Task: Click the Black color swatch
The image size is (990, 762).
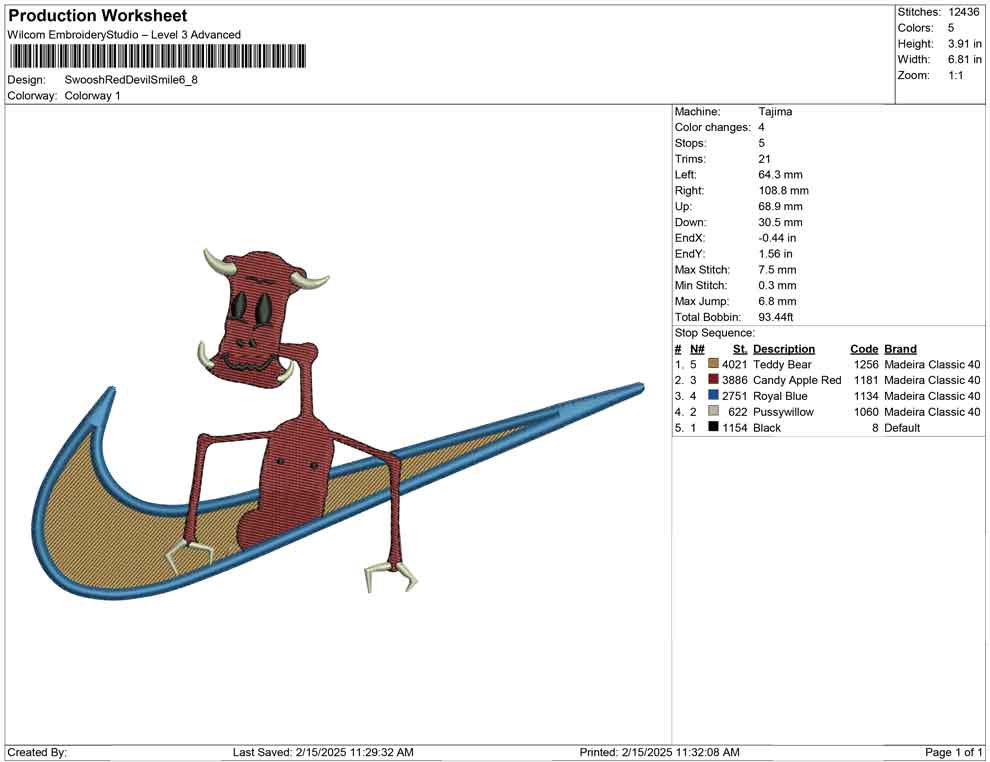Action: pos(713,427)
